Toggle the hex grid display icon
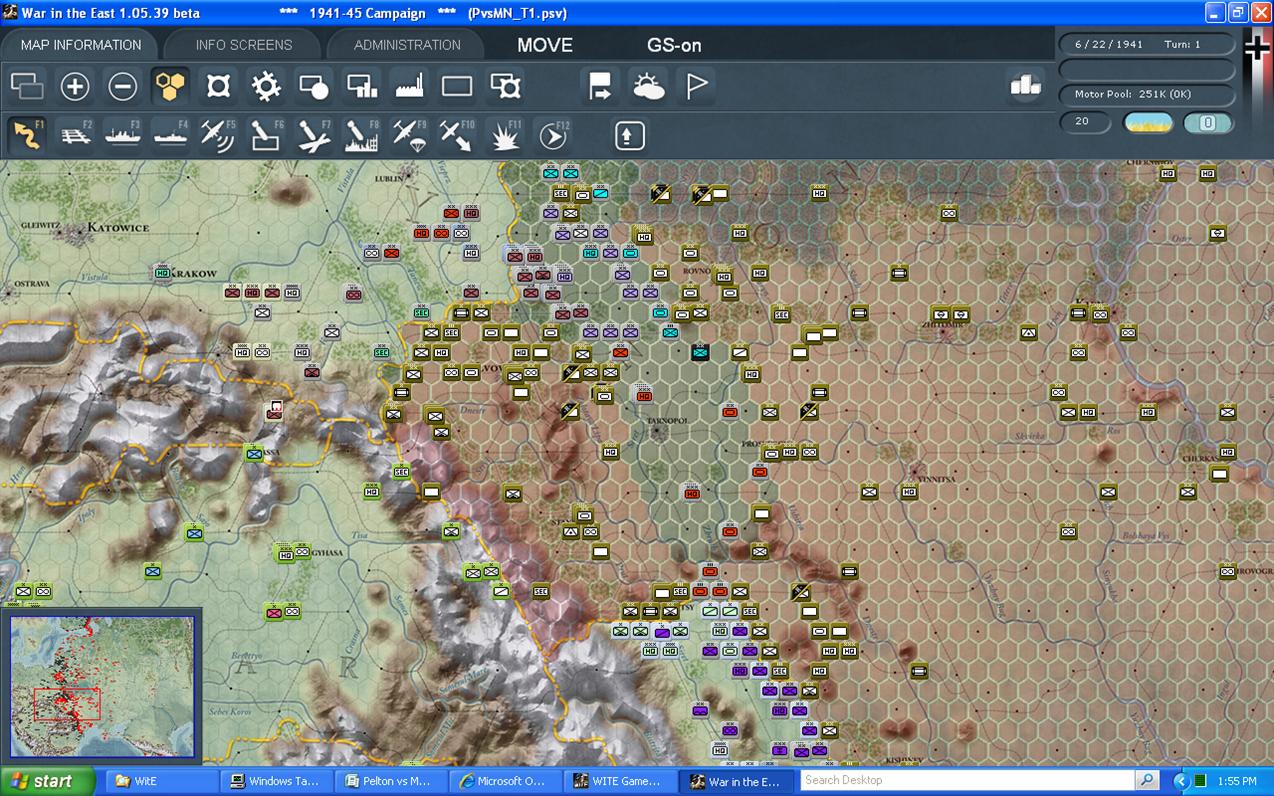This screenshot has height=796, width=1274. 171,87
